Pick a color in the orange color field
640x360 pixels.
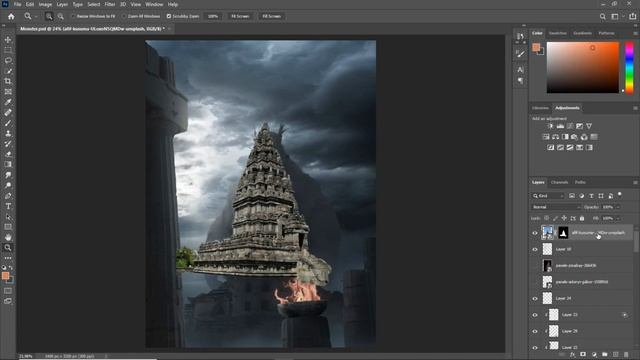click(x=583, y=67)
